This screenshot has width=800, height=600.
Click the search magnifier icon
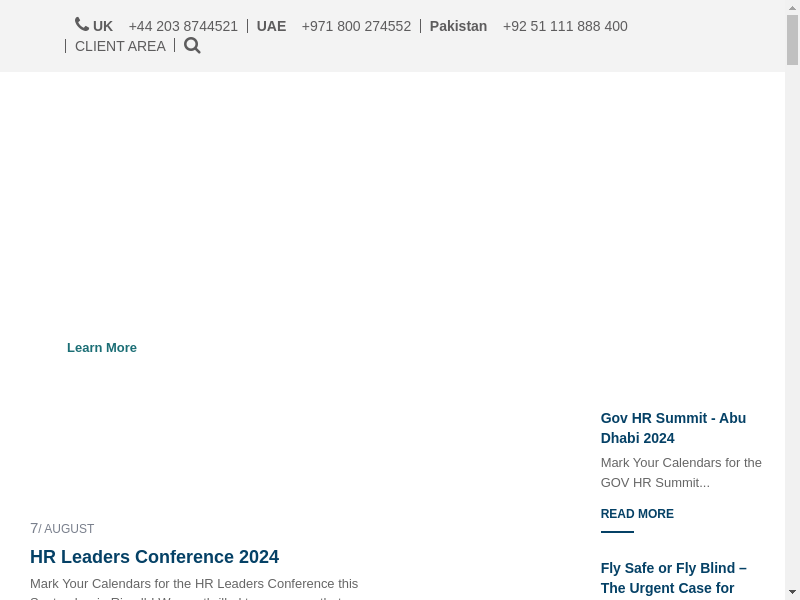pos(192,46)
